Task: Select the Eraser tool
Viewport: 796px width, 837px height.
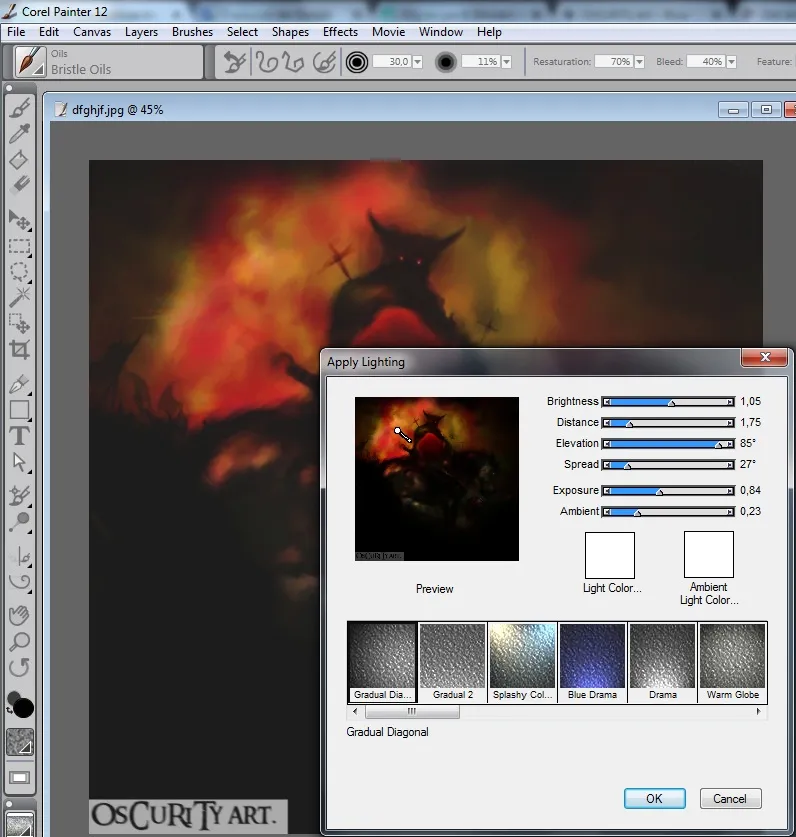Action: [19, 185]
